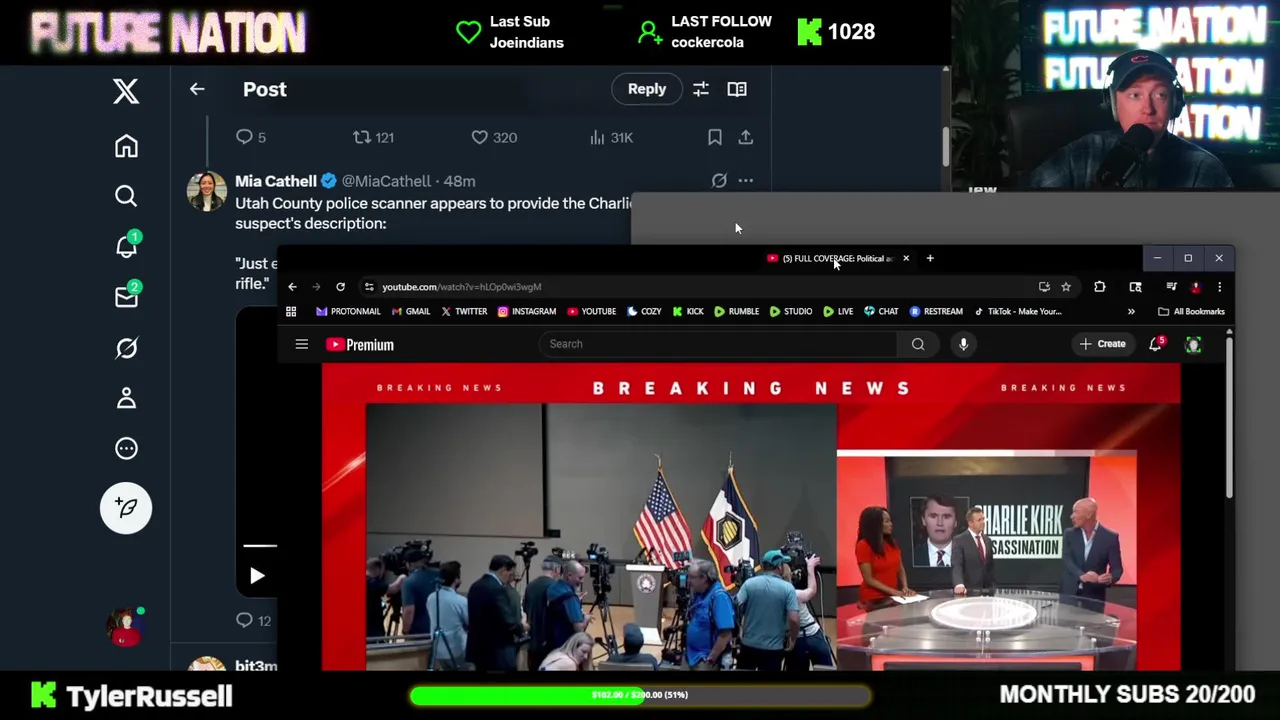Open the PROTONMAIL bookmark

coord(348,311)
